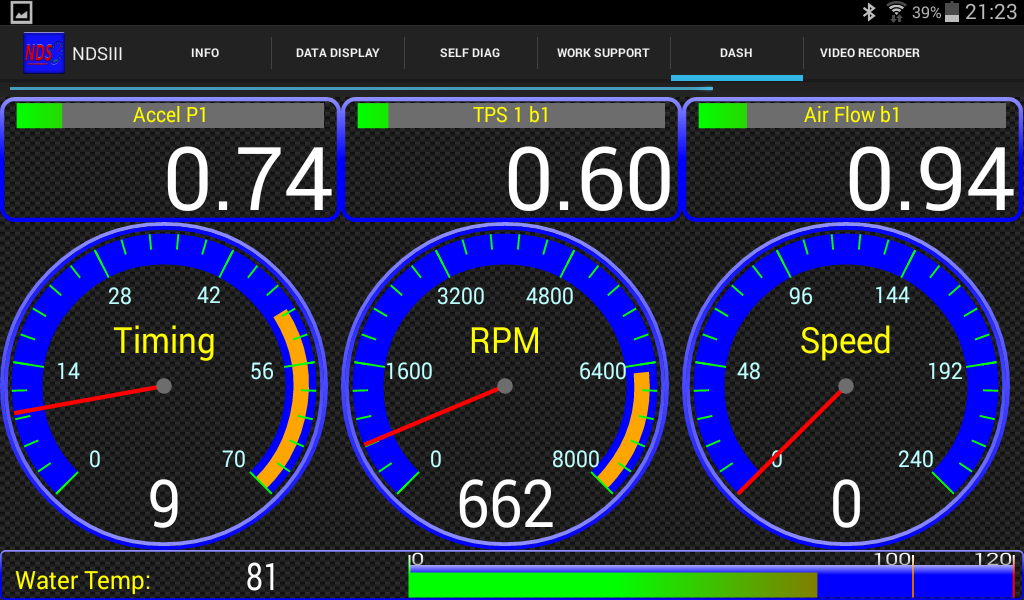Select the DASH tab
Viewport: 1024px width, 600px height.
[x=736, y=53]
